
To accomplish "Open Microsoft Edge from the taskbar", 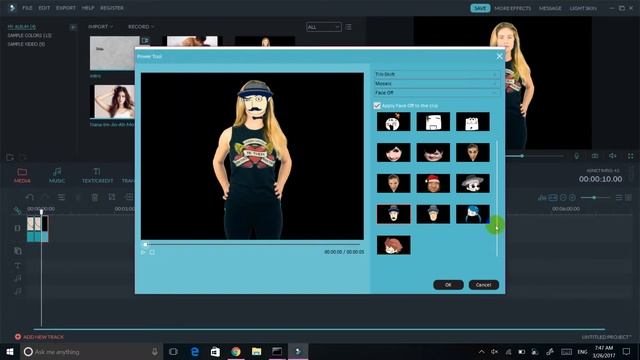I will tap(195, 351).
